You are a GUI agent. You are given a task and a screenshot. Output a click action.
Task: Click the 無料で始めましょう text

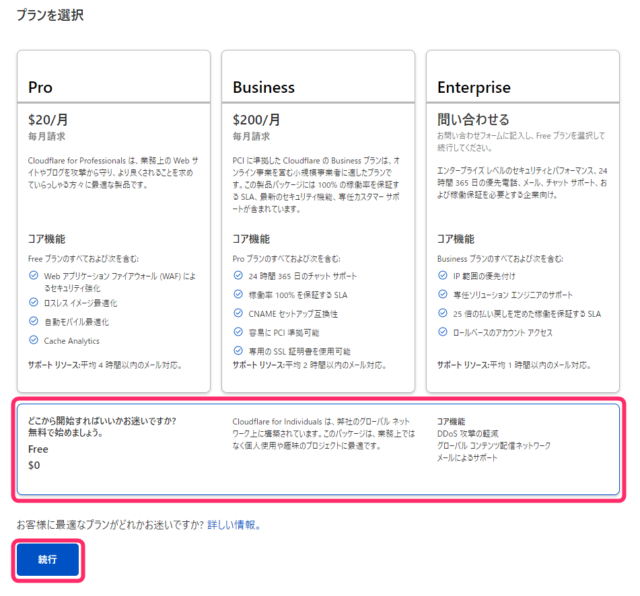click(65, 433)
